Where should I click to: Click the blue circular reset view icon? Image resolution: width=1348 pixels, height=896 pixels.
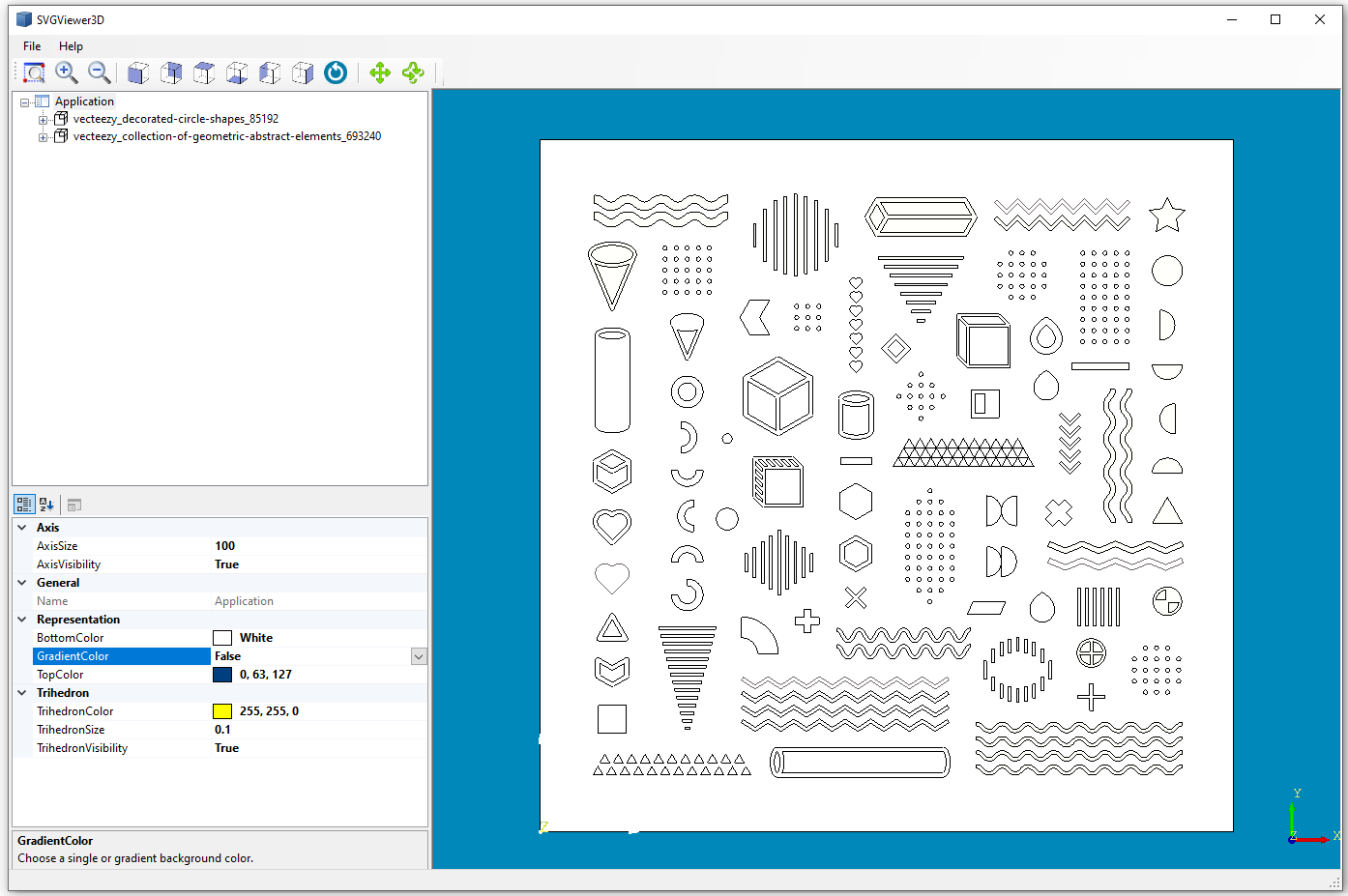tap(336, 72)
